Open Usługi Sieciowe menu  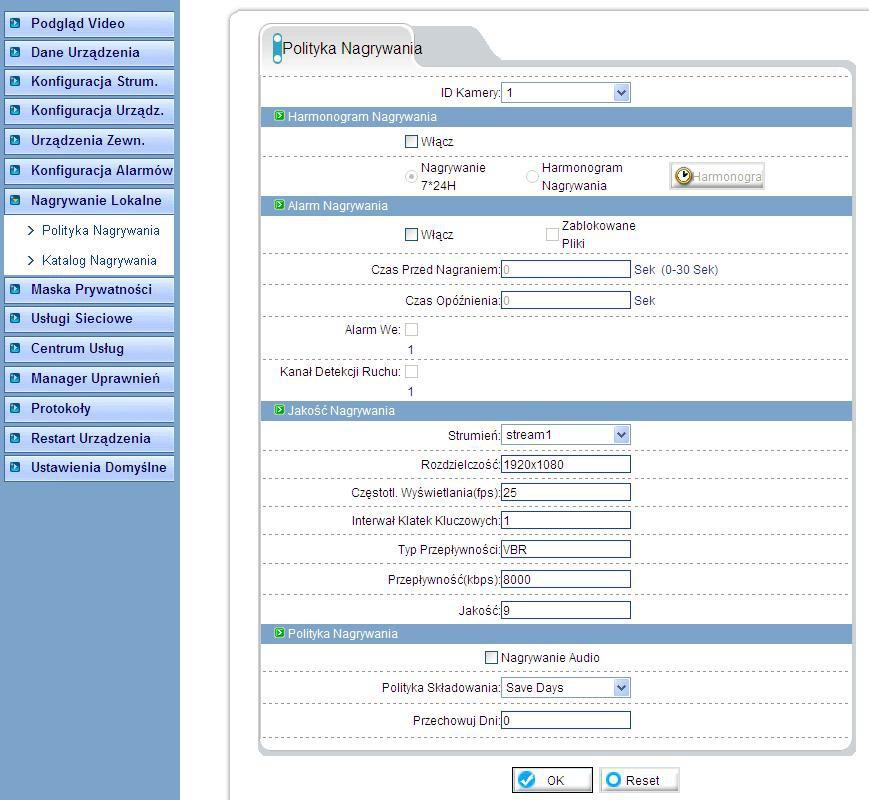89,318
